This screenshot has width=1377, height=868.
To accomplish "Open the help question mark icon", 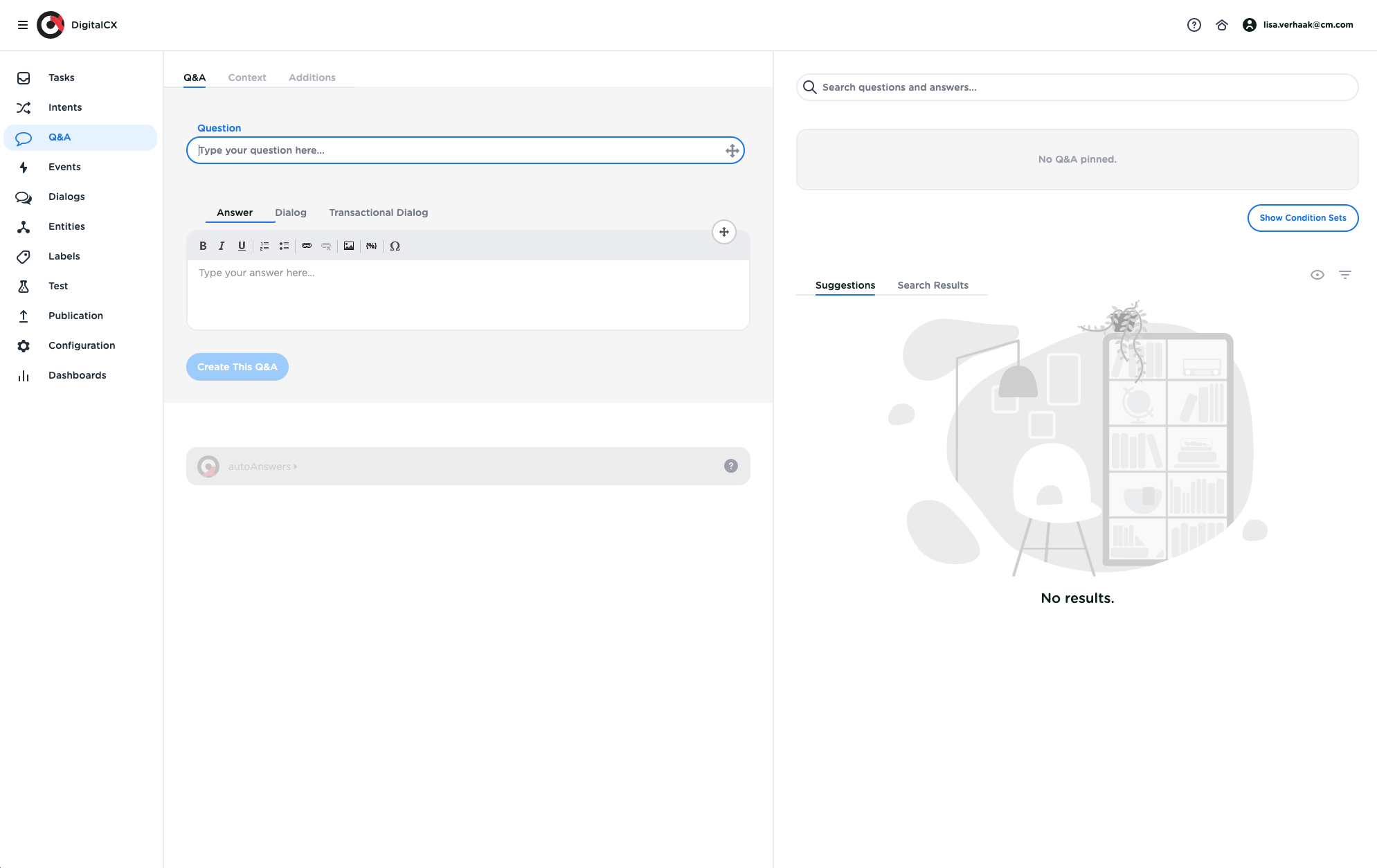I will coord(1194,25).
